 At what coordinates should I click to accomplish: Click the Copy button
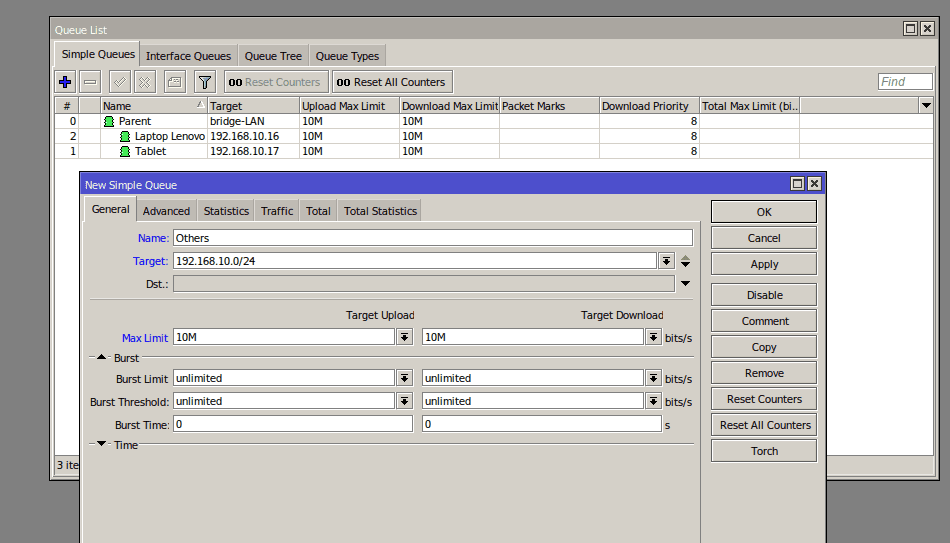pyautogui.click(x=763, y=347)
